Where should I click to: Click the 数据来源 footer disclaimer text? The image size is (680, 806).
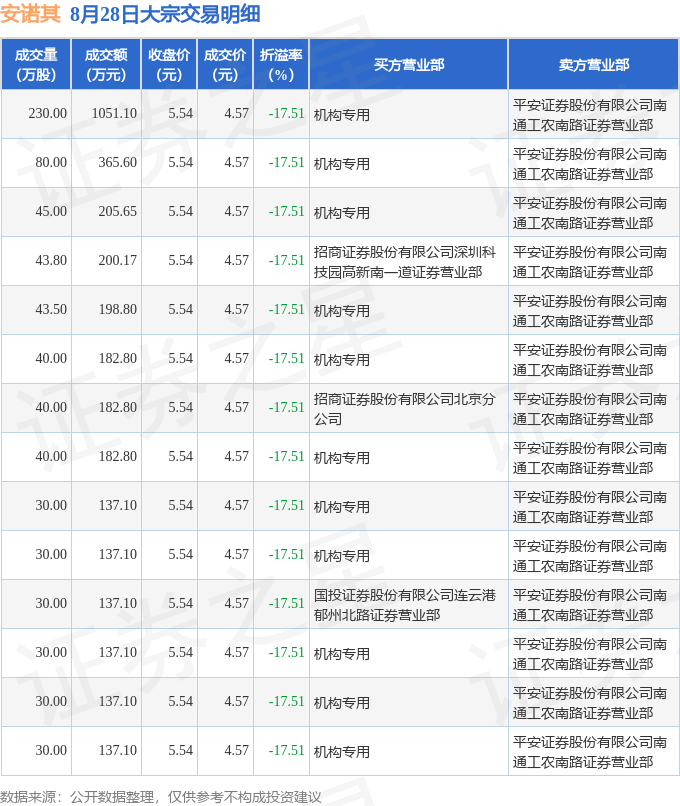pyautogui.click(x=161, y=797)
